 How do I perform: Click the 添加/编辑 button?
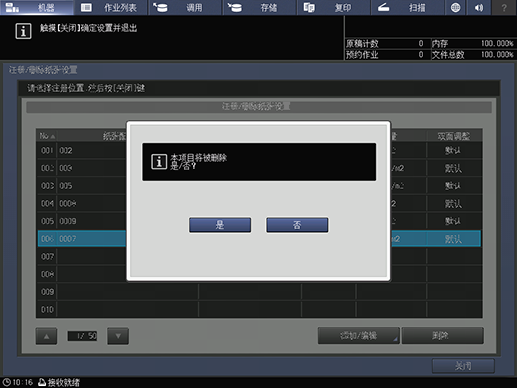click(x=359, y=336)
